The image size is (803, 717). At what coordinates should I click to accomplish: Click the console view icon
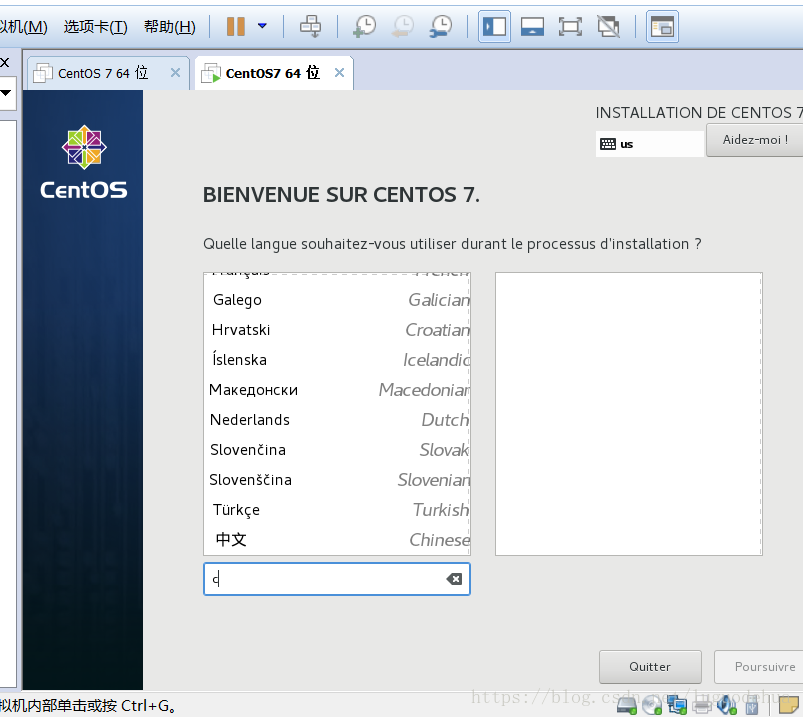click(x=661, y=27)
